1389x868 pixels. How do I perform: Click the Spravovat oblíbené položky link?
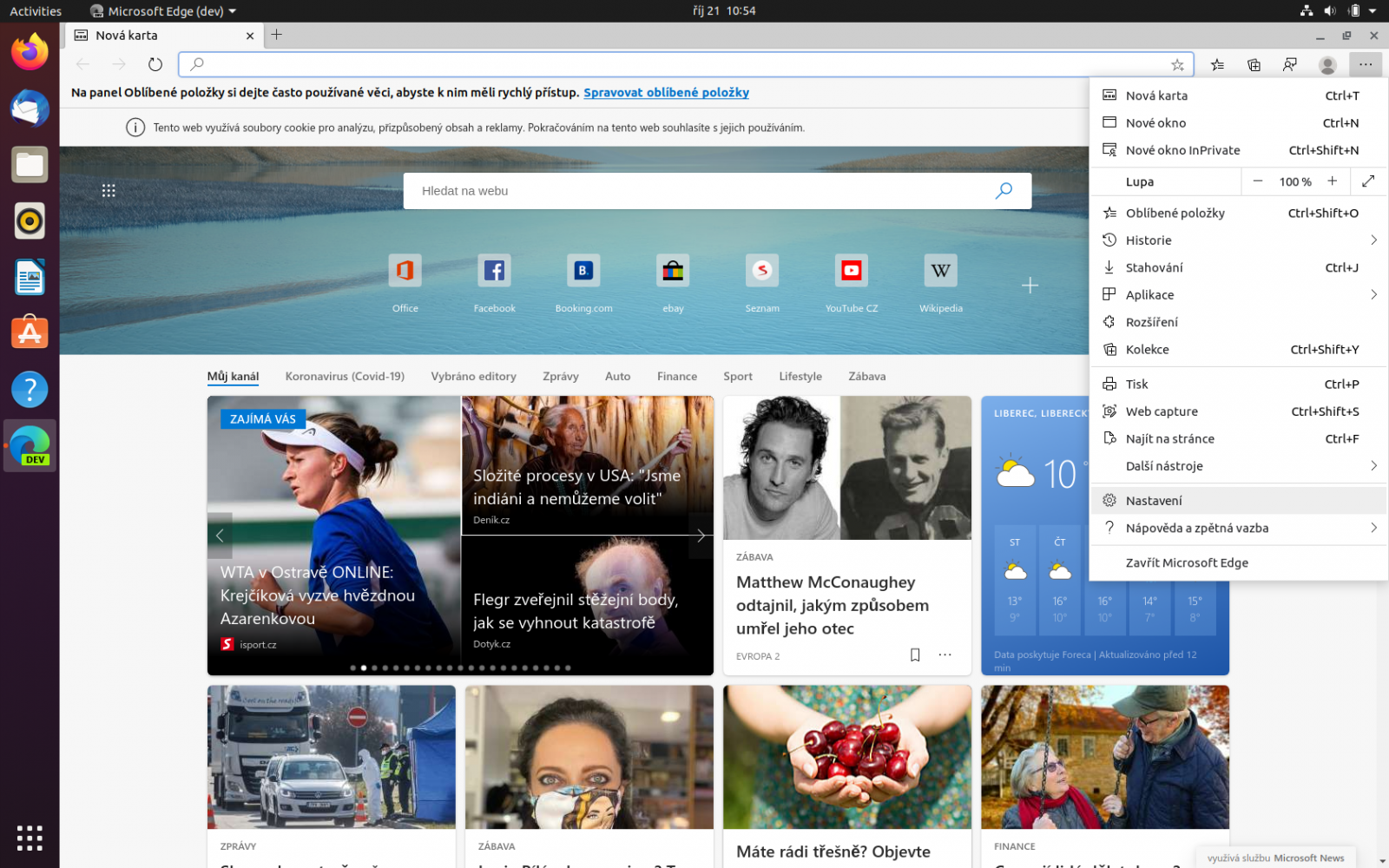pyautogui.click(x=666, y=92)
